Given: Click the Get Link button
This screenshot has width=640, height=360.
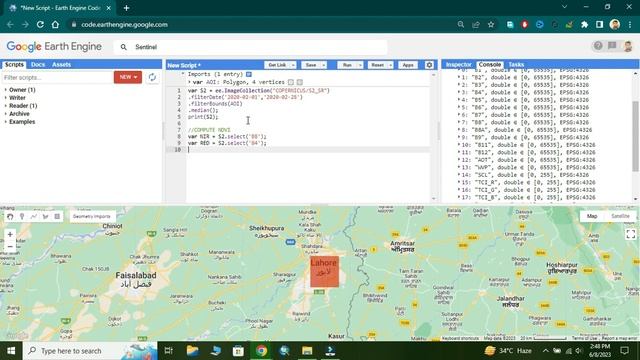Looking at the screenshot, I should coord(277,65).
